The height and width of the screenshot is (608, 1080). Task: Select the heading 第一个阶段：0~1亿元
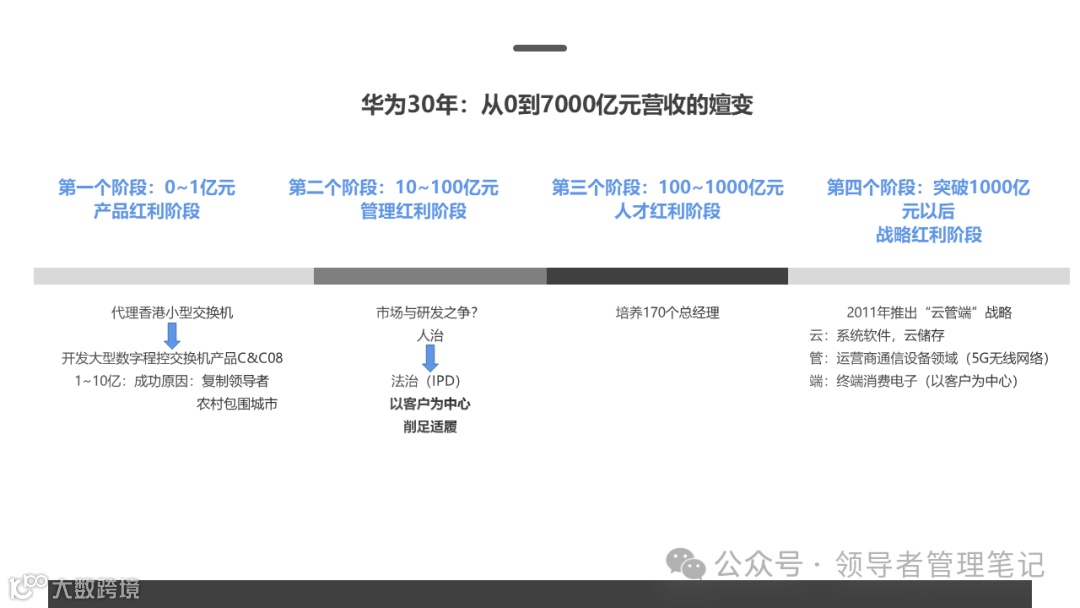click(147, 187)
